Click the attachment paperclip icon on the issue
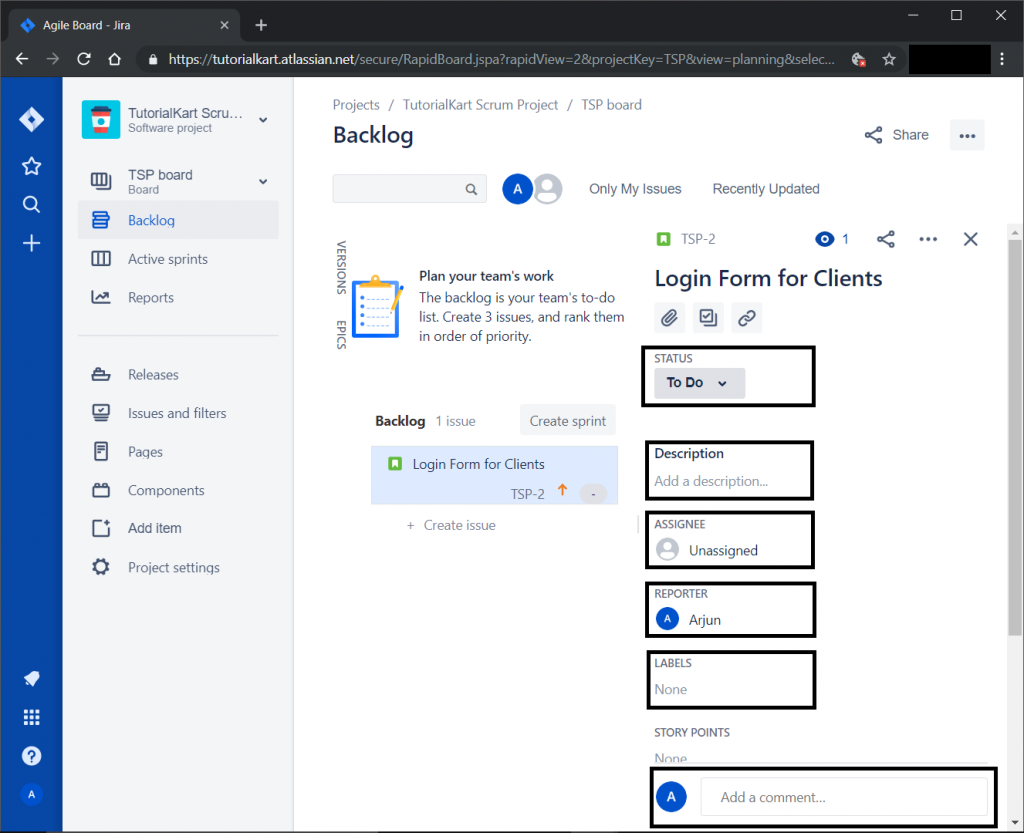1024x833 pixels. 669,318
